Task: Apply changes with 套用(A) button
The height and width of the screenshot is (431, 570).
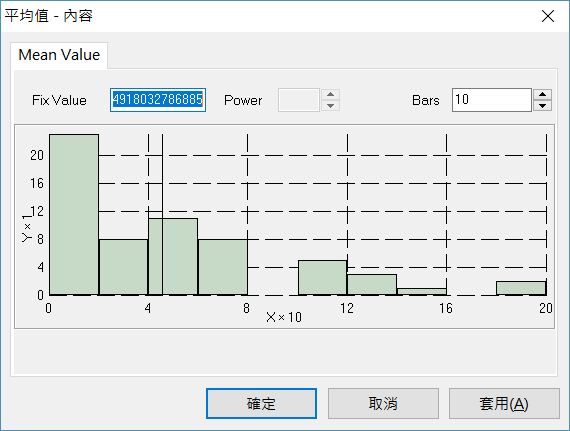Action: click(x=504, y=403)
